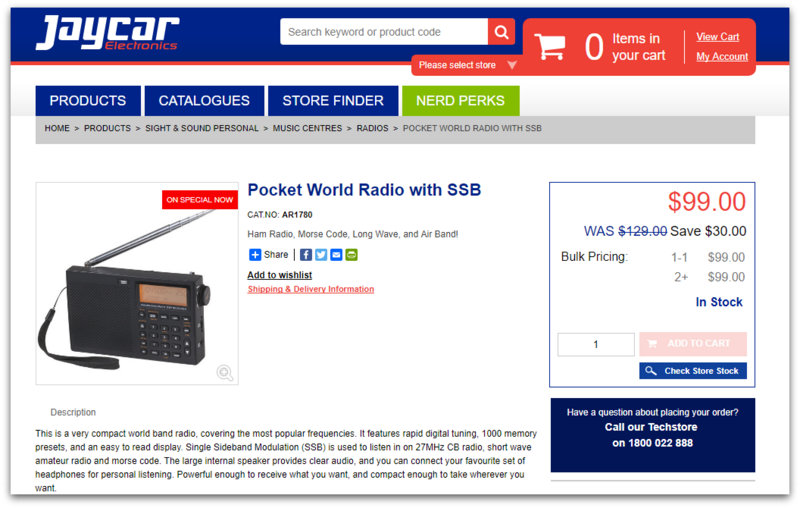
Task: Click the quantity input field
Action: pos(596,344)
